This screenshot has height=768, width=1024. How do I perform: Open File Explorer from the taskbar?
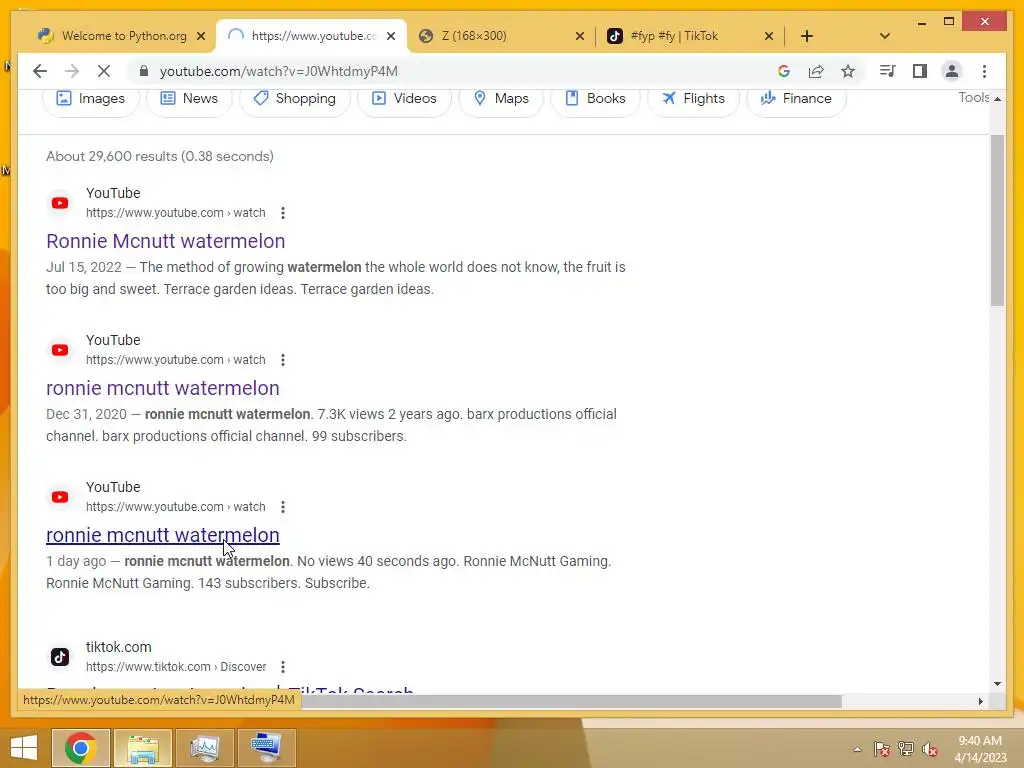click(x=143, y=748)
